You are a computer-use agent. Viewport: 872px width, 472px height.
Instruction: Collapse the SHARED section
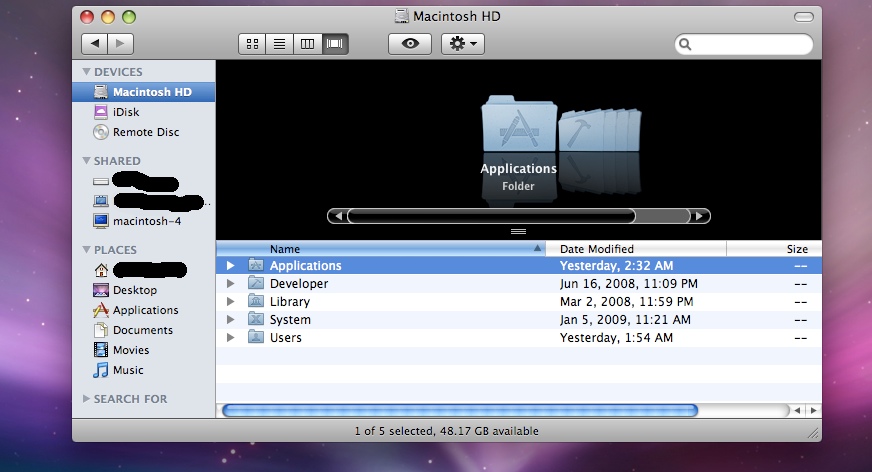click(x=86, y=161)
